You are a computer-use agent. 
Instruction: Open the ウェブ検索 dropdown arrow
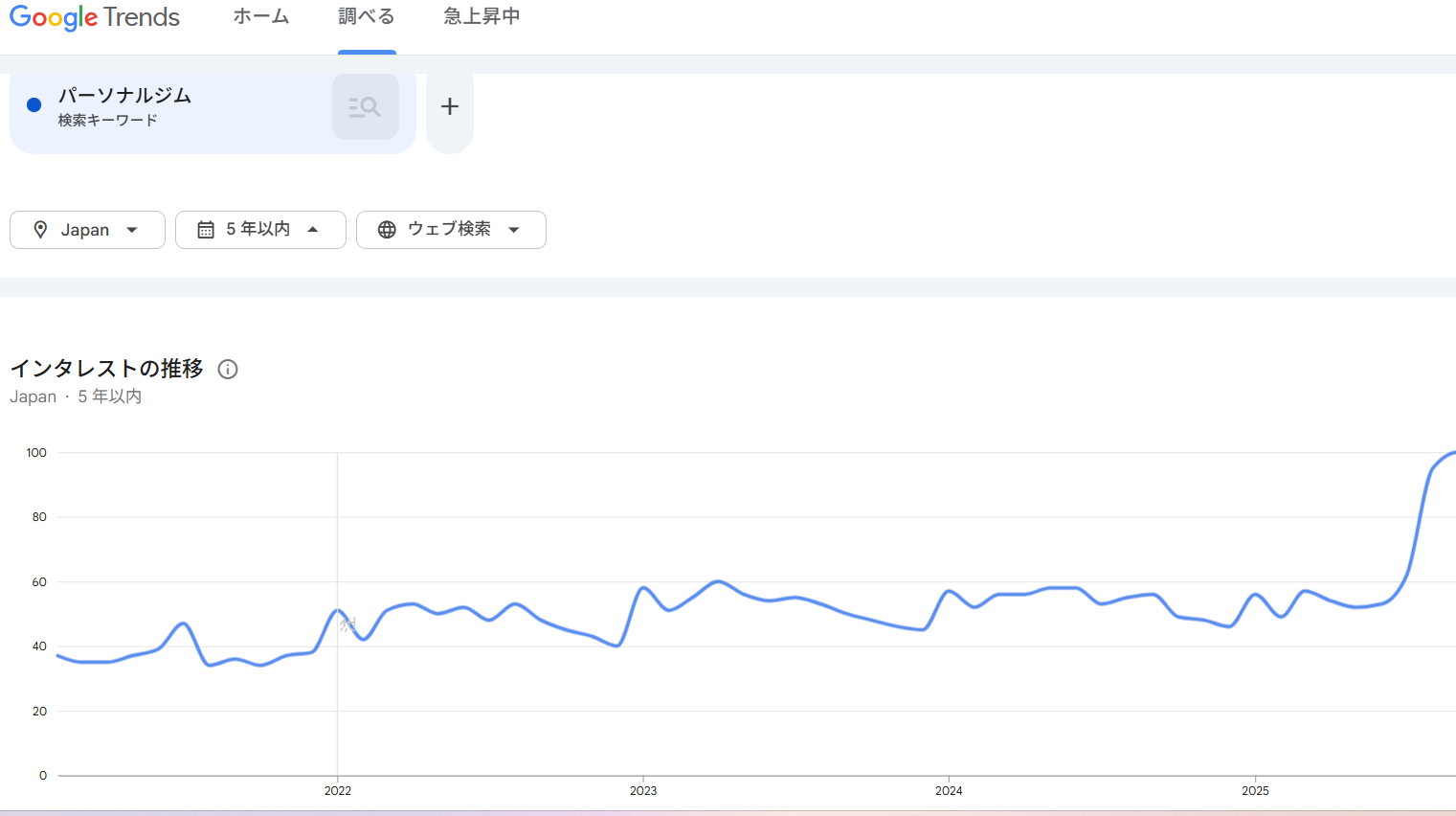[514, 230]
